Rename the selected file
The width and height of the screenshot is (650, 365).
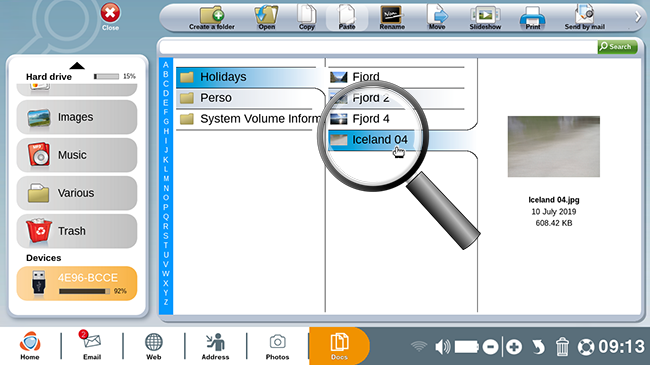[x=392, y=18]
